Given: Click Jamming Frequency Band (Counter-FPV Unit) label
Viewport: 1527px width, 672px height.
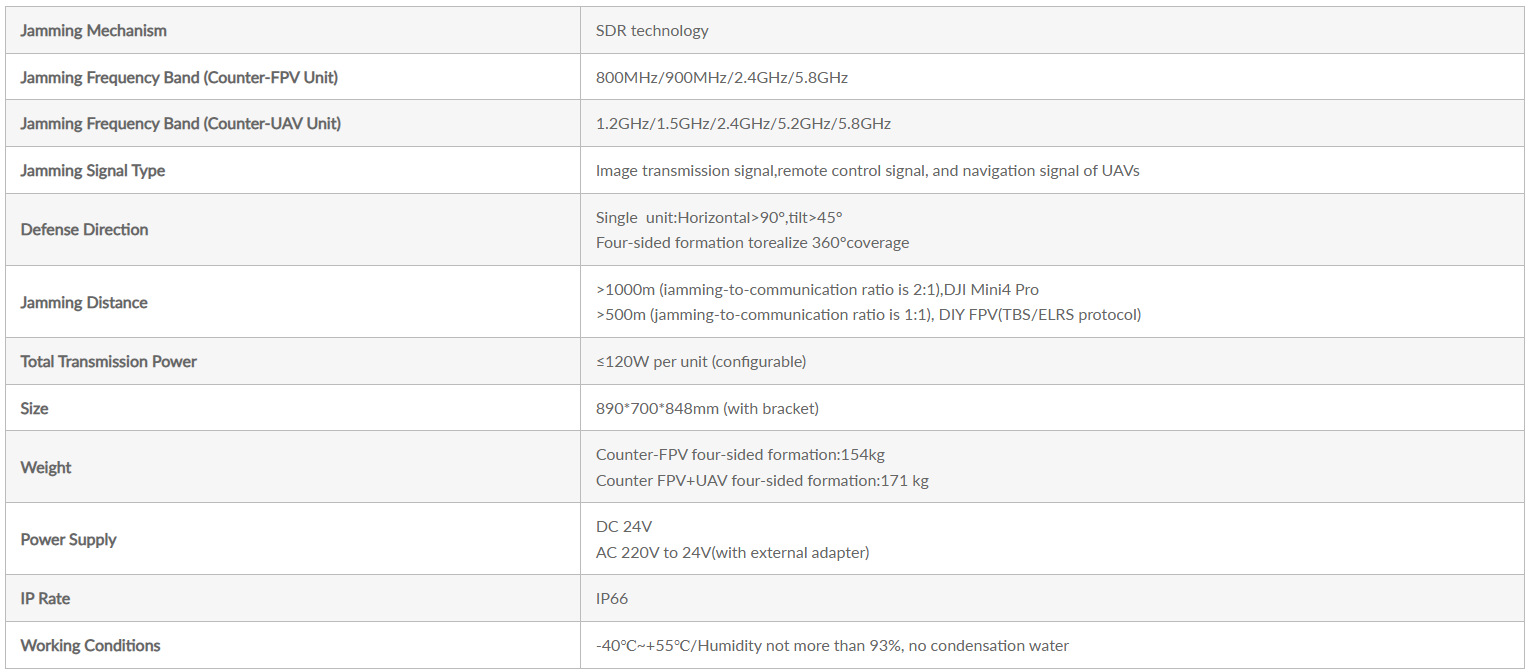Looking at the screenshot, I should [179, 77].
